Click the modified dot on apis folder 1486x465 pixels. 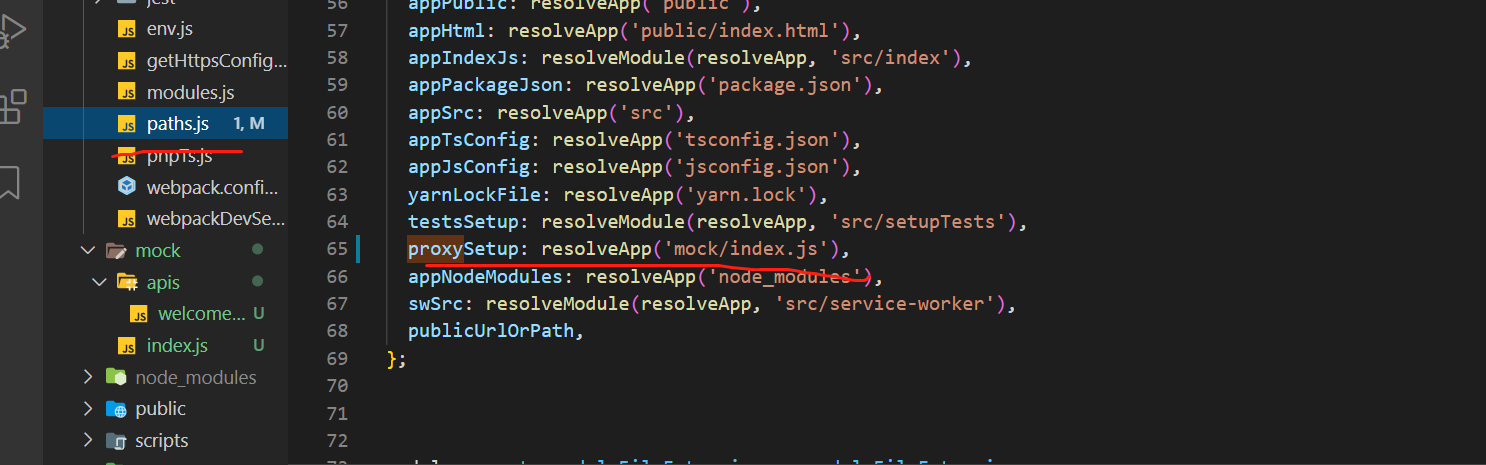click(258, 282)
